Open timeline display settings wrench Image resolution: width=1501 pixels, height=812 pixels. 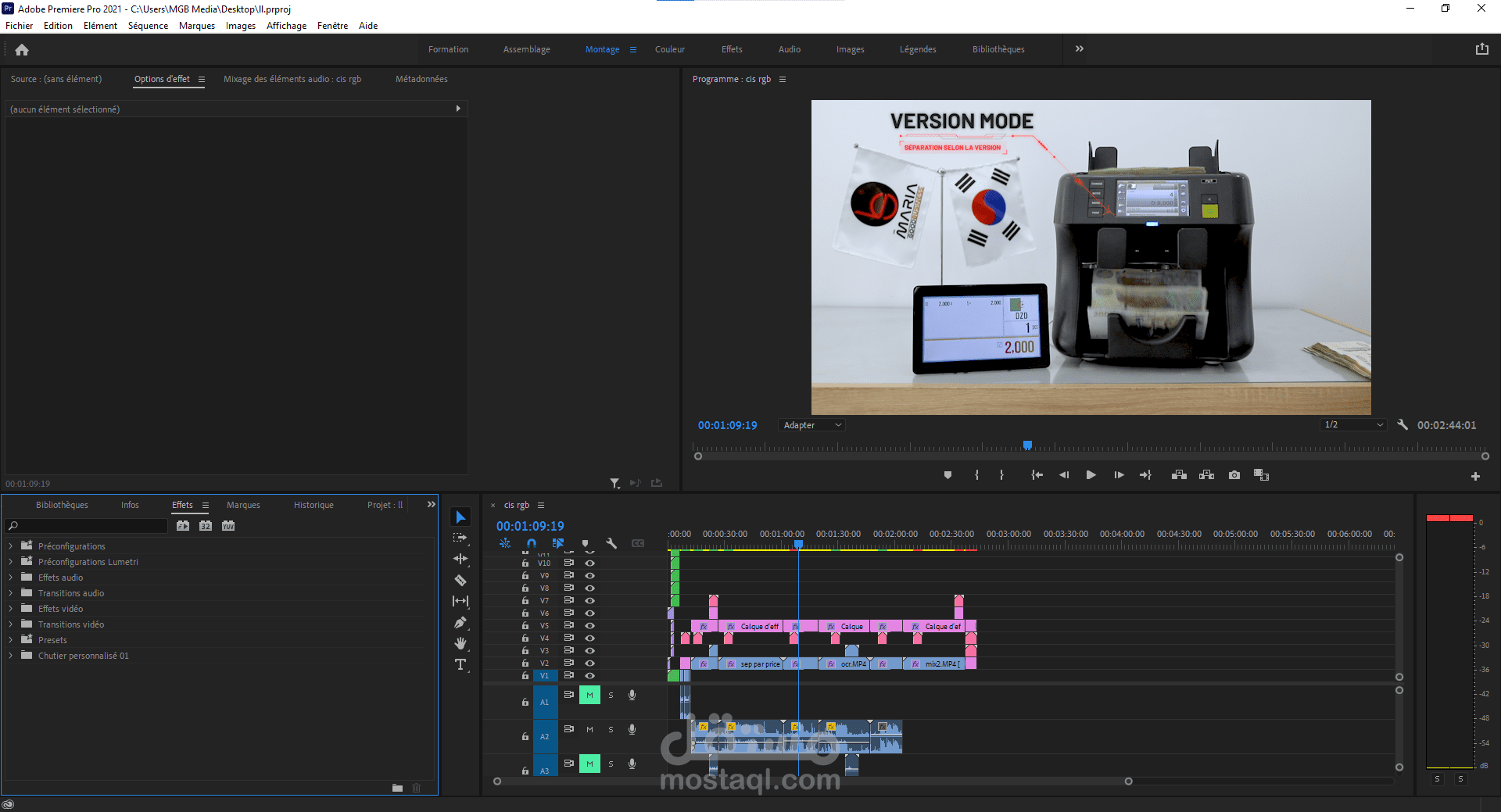pos(611,543)
